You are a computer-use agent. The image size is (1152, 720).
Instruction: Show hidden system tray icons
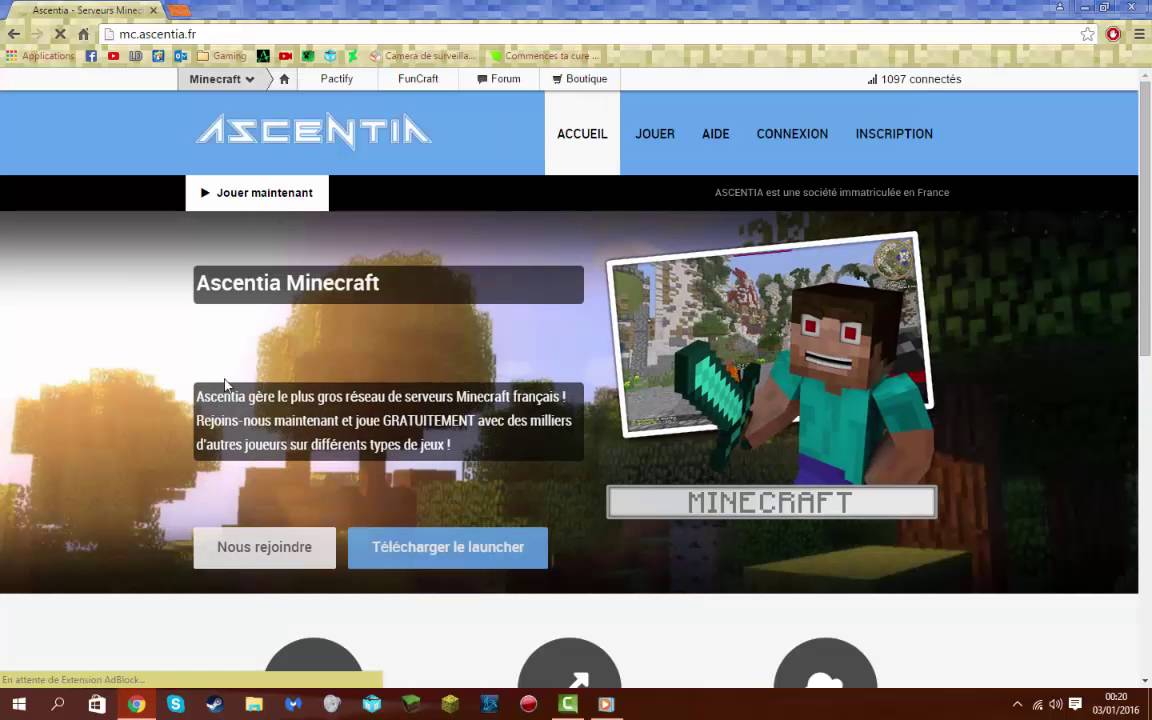pyautogui.click(x=1018, y=704)
